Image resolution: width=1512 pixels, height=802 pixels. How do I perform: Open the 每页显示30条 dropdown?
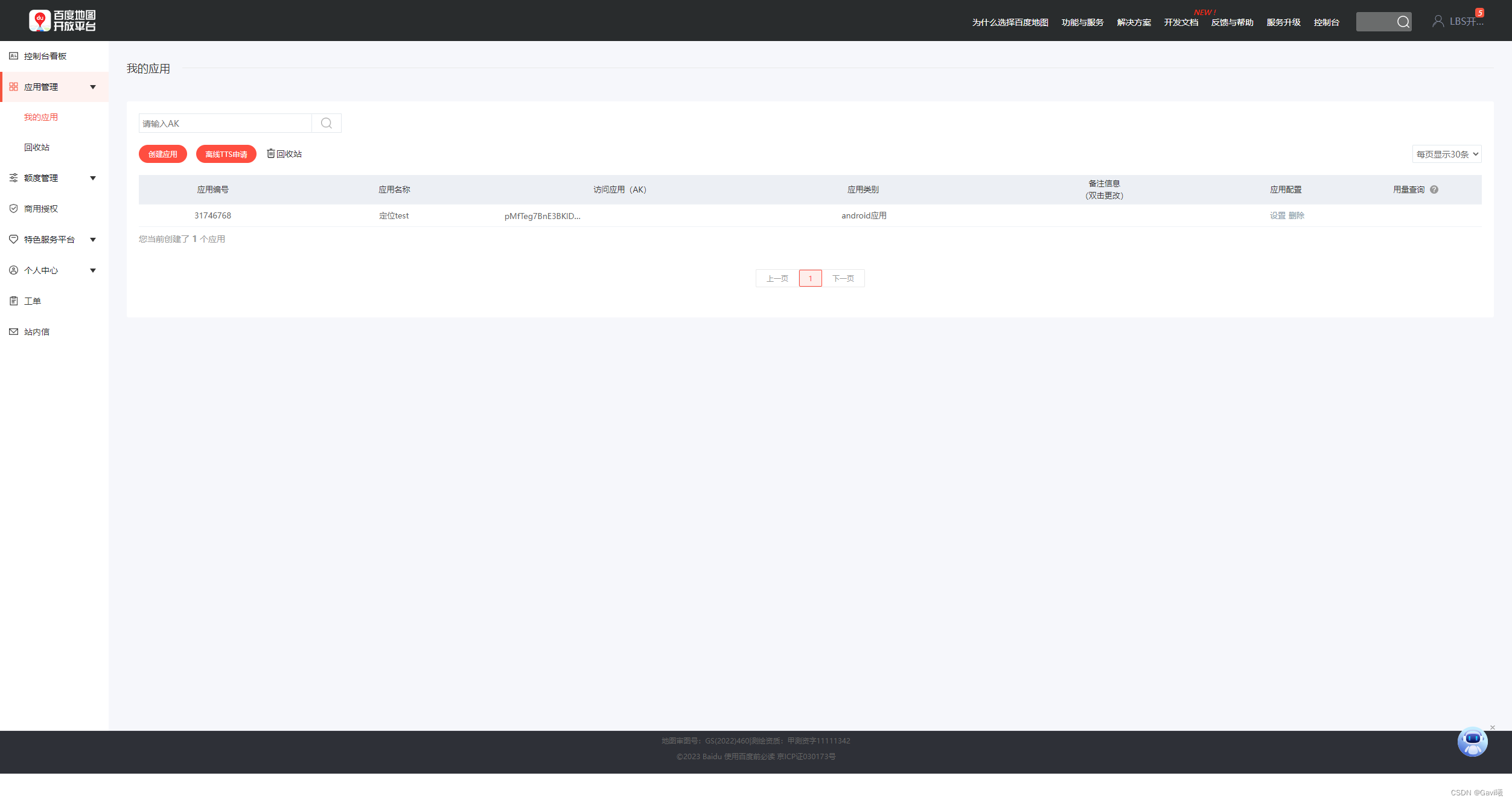tap(1446, 154)
